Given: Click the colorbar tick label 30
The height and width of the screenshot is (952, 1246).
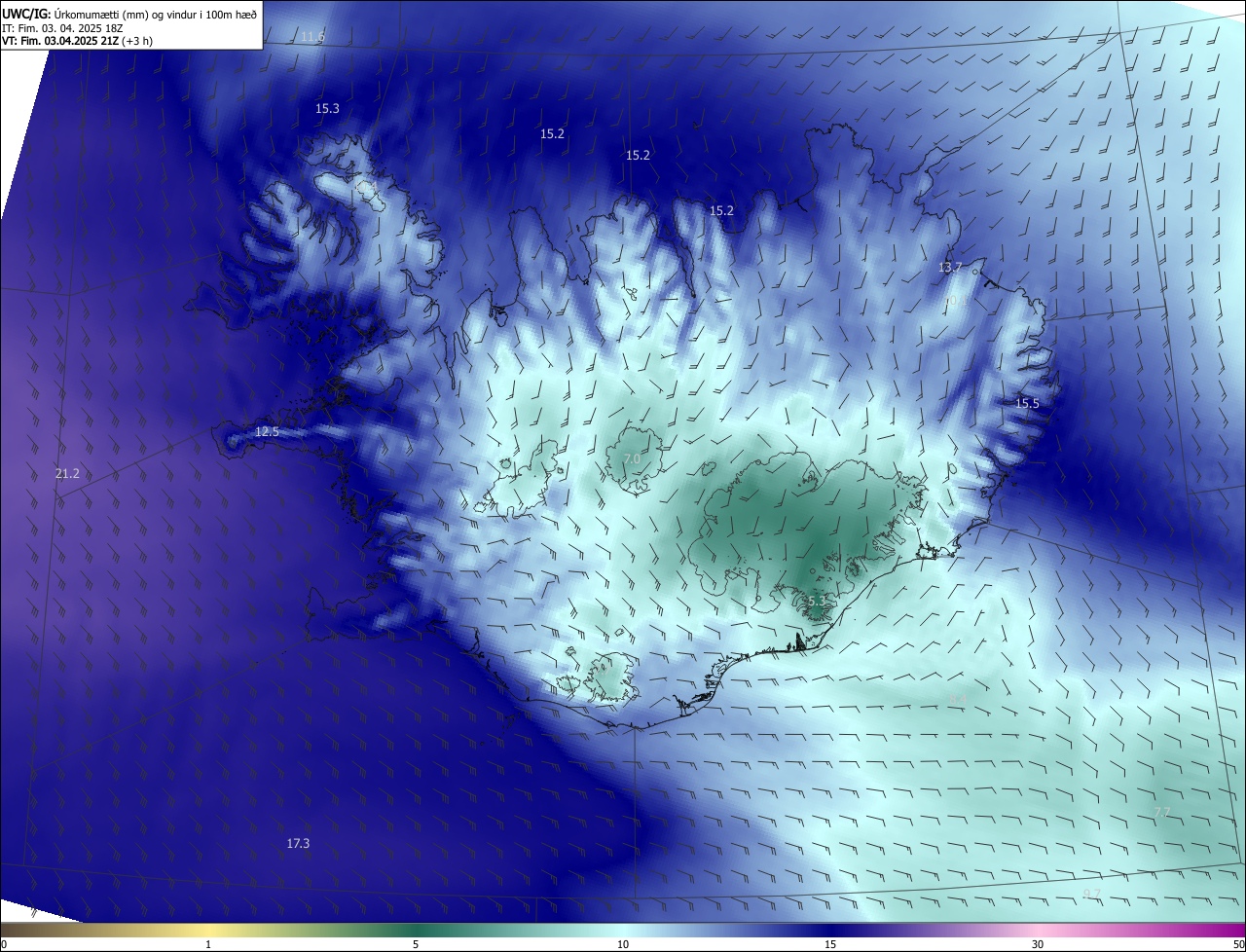Looking at the screenshot, I should (1038, 944).
